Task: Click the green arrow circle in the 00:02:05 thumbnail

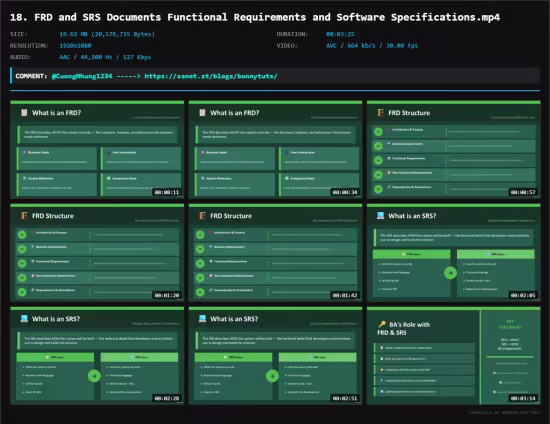Action: (x=450, y=273)
